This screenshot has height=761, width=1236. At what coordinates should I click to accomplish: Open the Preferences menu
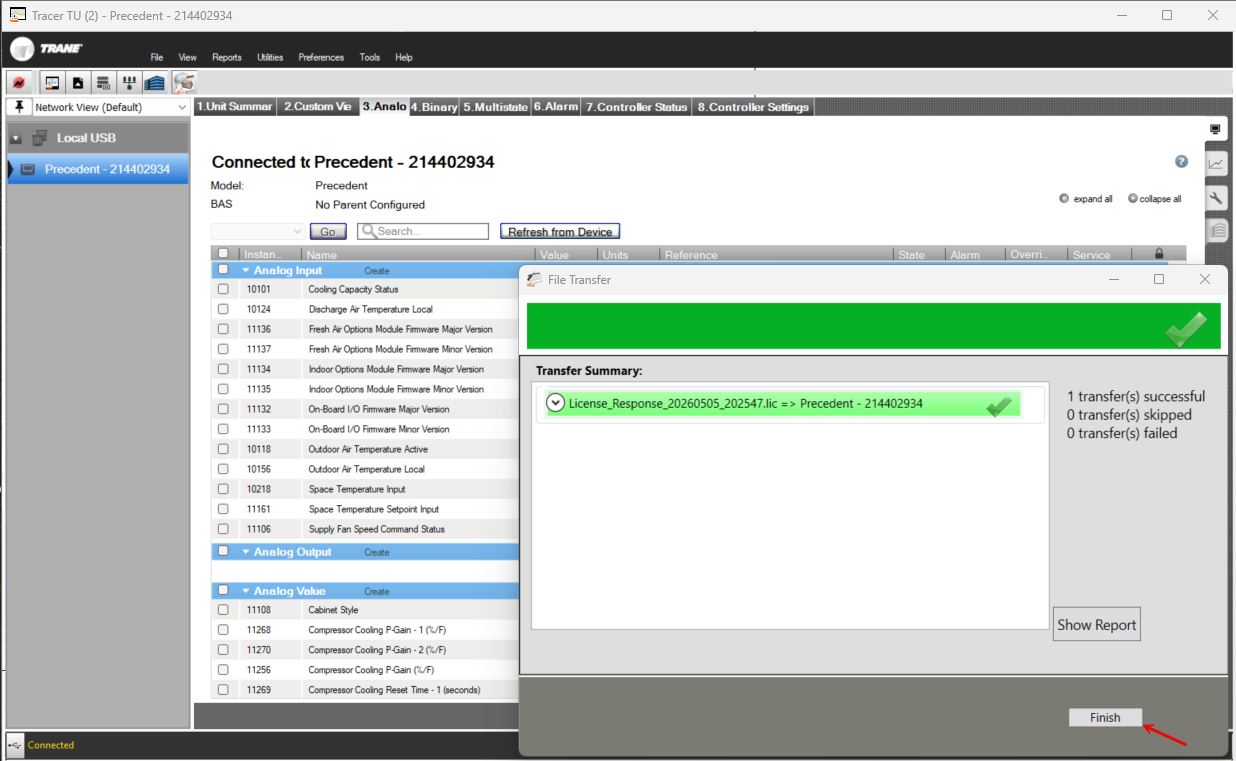point(321,57)
